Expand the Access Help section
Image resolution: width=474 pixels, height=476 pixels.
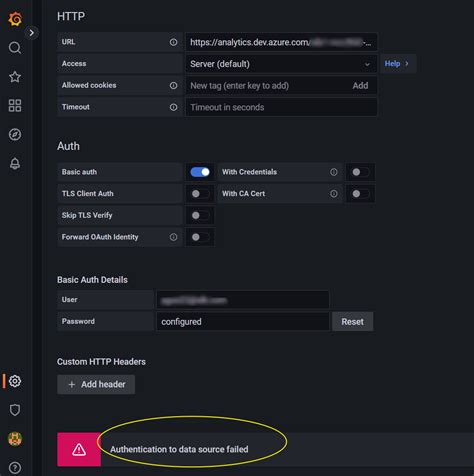coord(397,64)
